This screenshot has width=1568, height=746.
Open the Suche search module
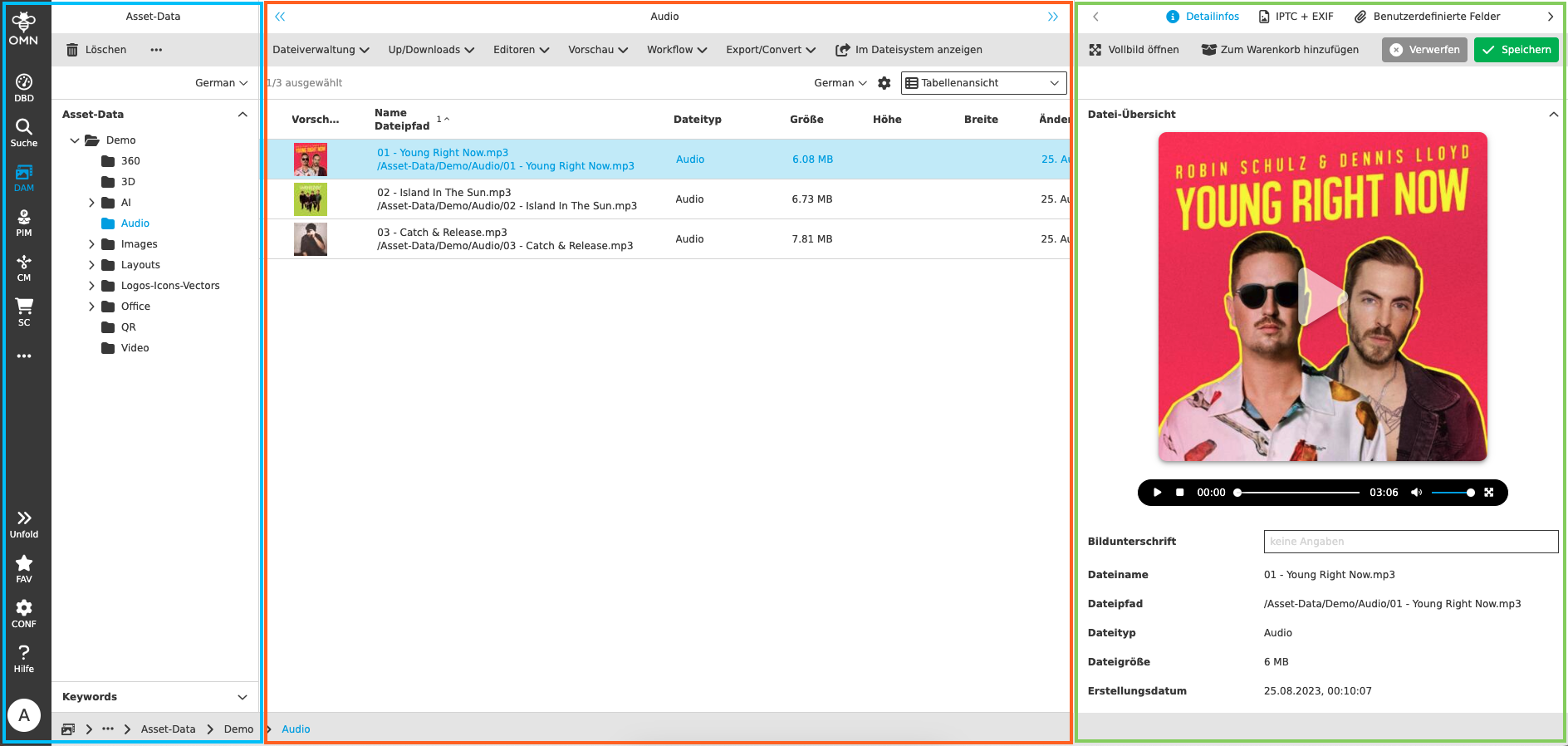tap(24, 132)
